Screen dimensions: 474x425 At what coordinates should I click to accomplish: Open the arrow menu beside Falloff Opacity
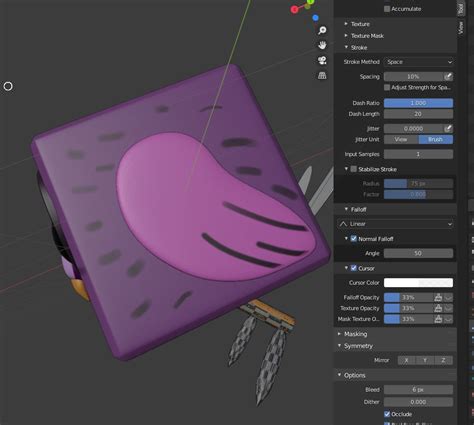point(448,297)
